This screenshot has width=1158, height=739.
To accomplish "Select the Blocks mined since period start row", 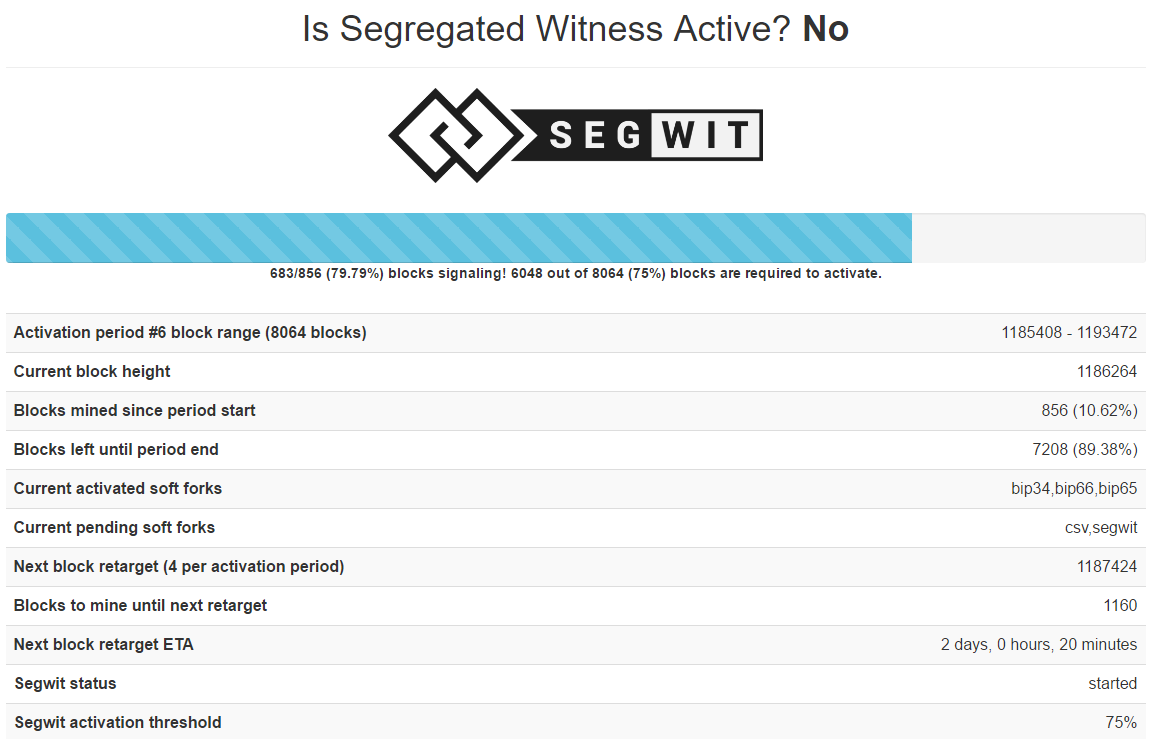I will tap(575, 411).
